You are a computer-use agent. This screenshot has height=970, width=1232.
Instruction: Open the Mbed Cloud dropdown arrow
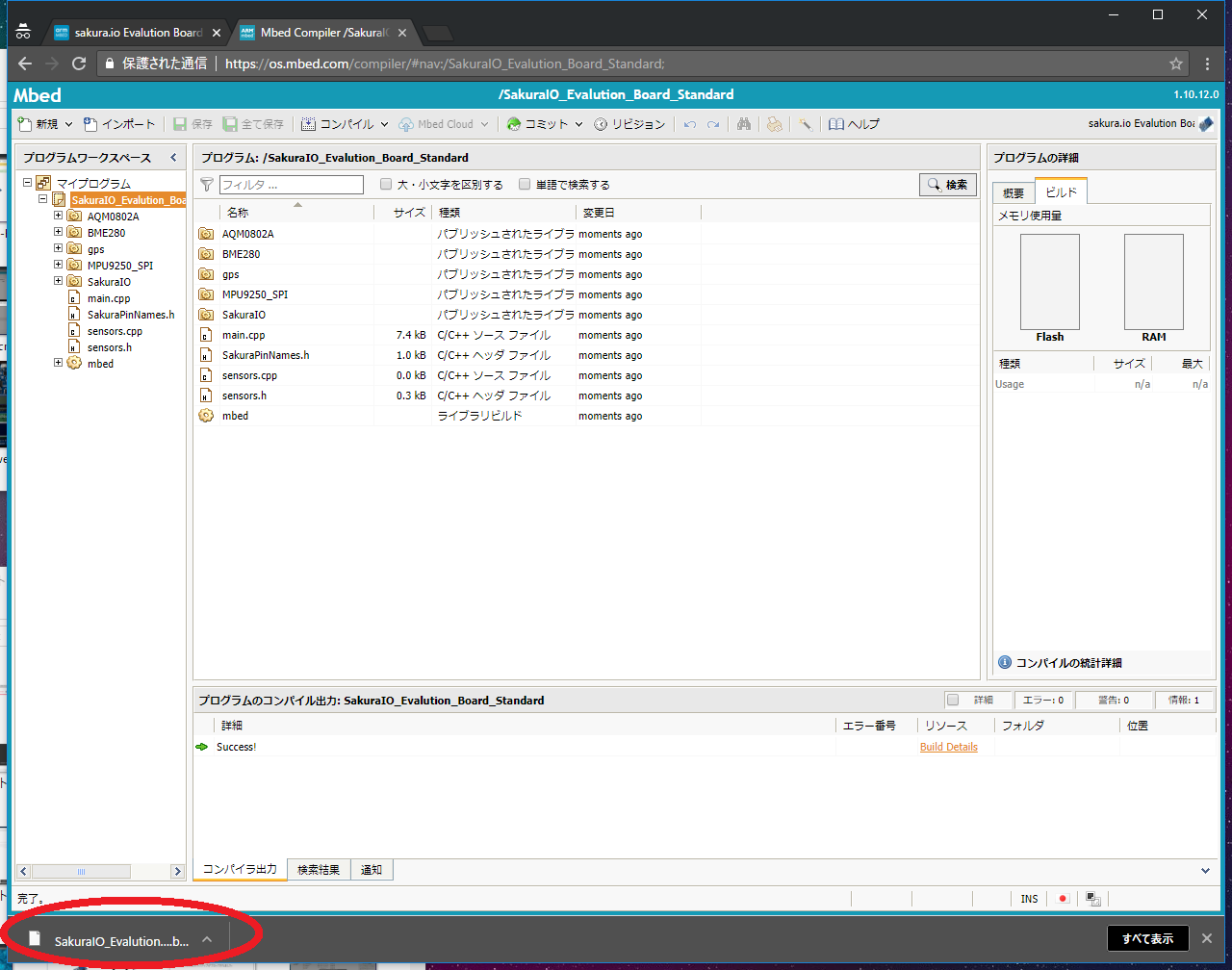(484, 124)
